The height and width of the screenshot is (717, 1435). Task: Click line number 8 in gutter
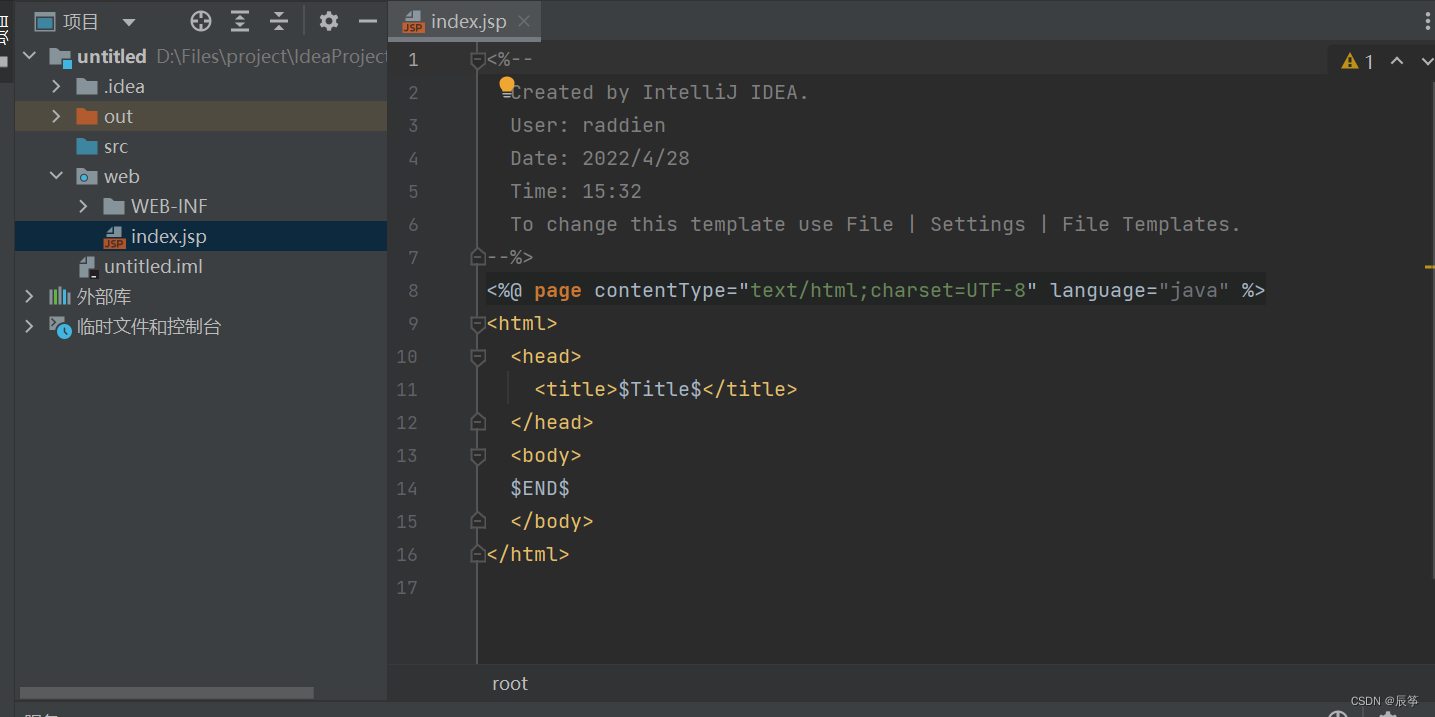(412, 291)
